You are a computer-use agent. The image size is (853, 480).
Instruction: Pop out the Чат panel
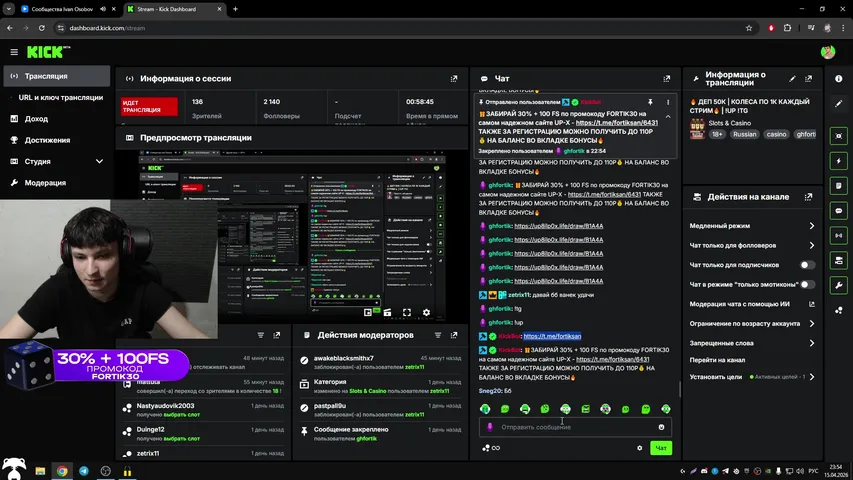(666, 79)
